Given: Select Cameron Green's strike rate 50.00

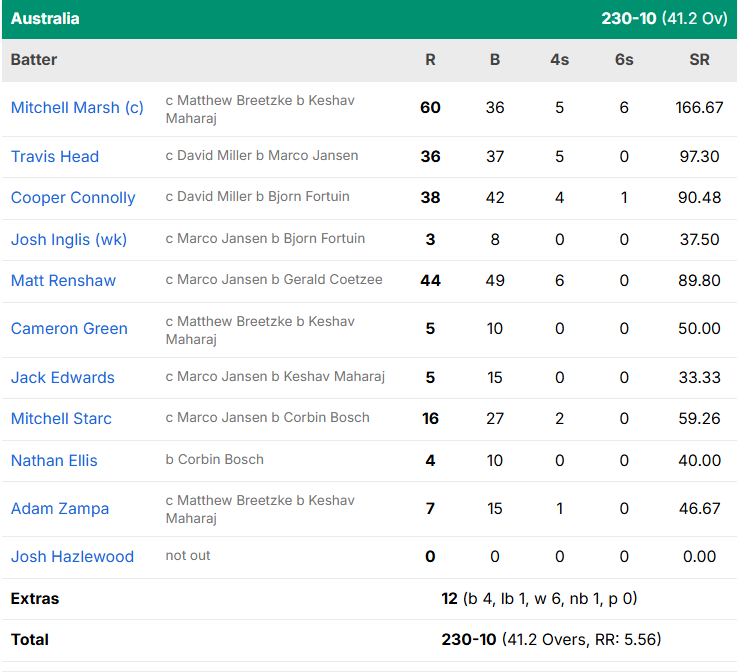Looking at the screenshot, I should tap(699, 329).
